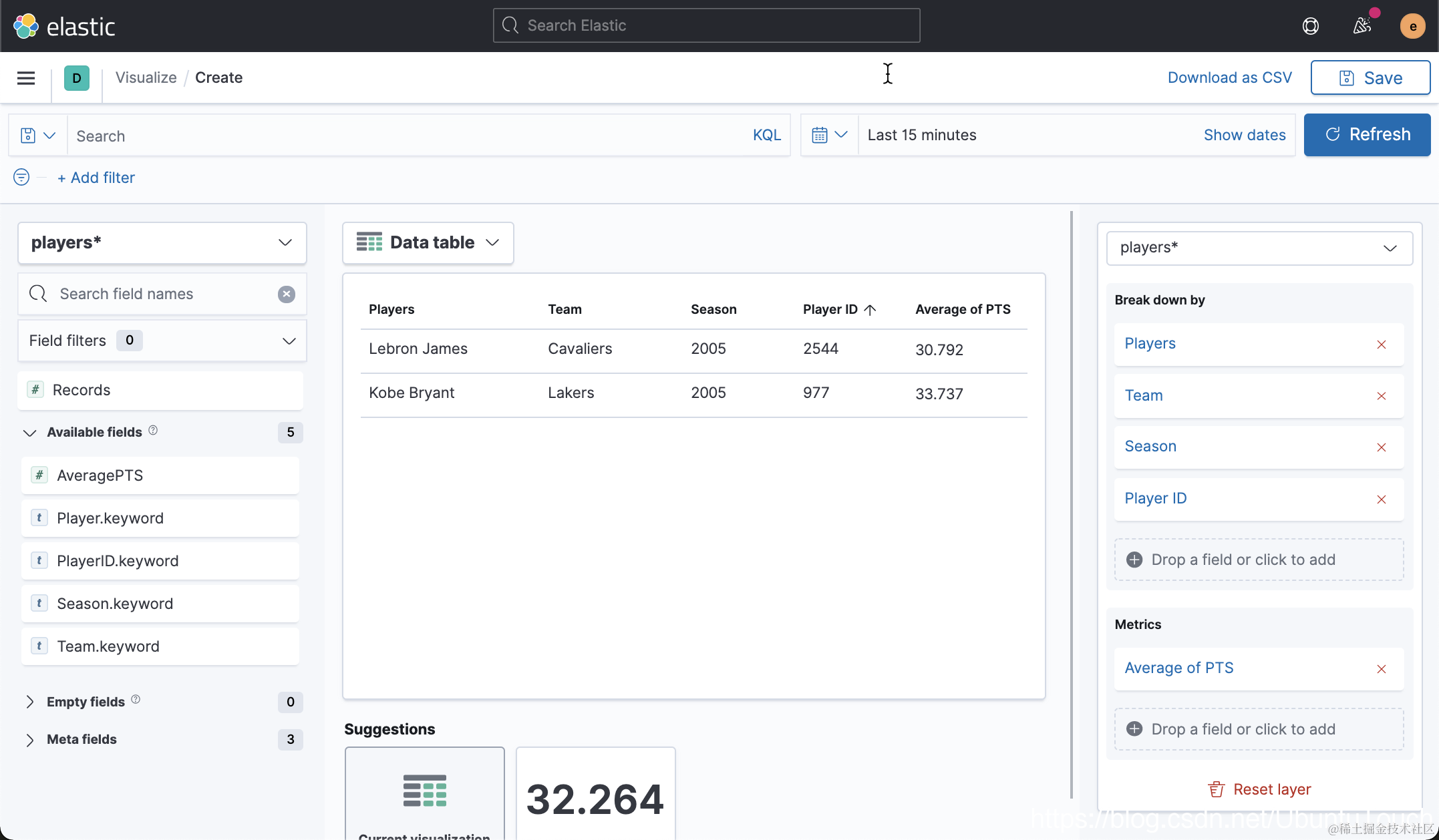The width and height of the screenshot is (1439, 840).
Task: Click the filter options circle icon
Action: [21, 177]
